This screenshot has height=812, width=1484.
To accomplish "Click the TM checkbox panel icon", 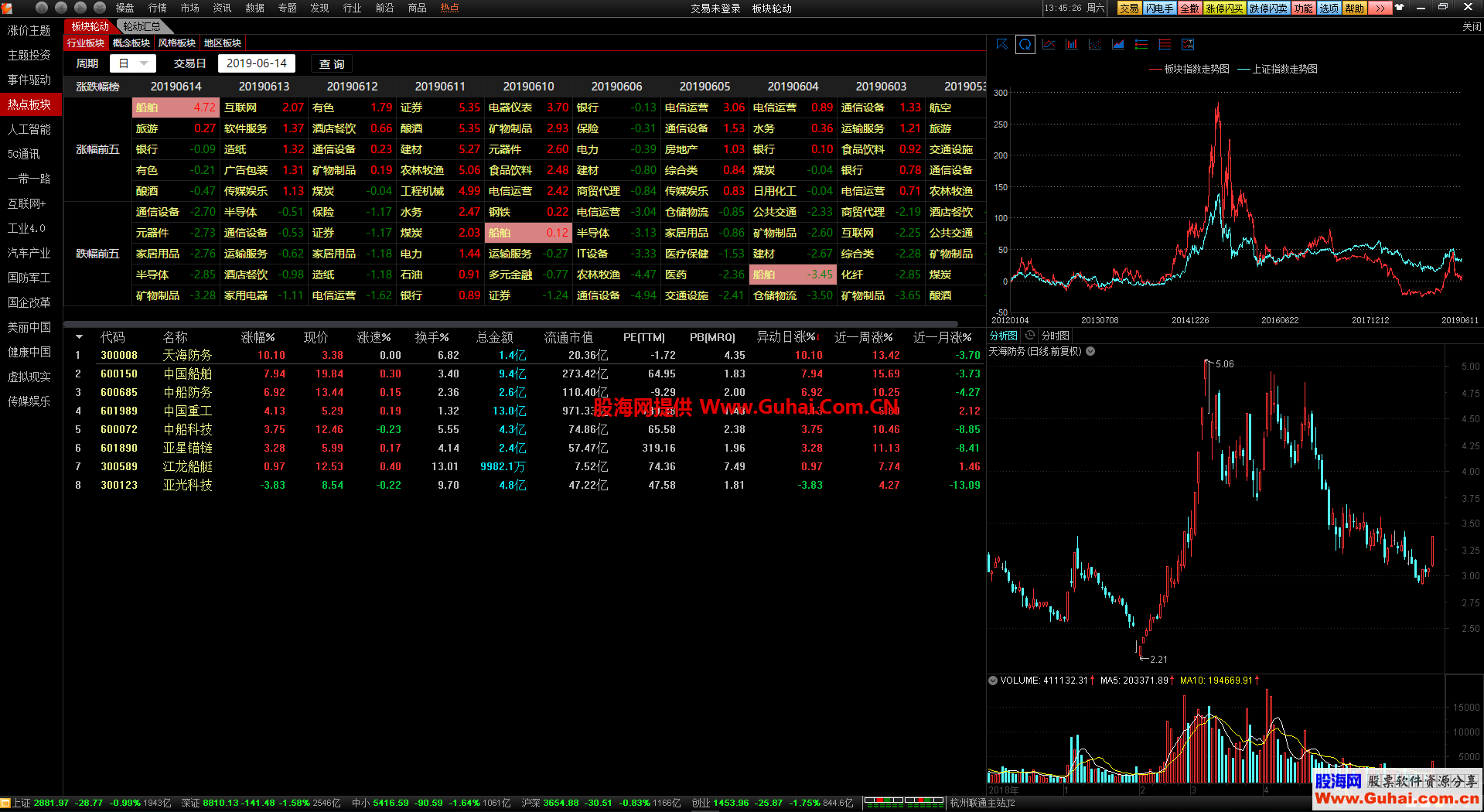I will (1188, 44).
